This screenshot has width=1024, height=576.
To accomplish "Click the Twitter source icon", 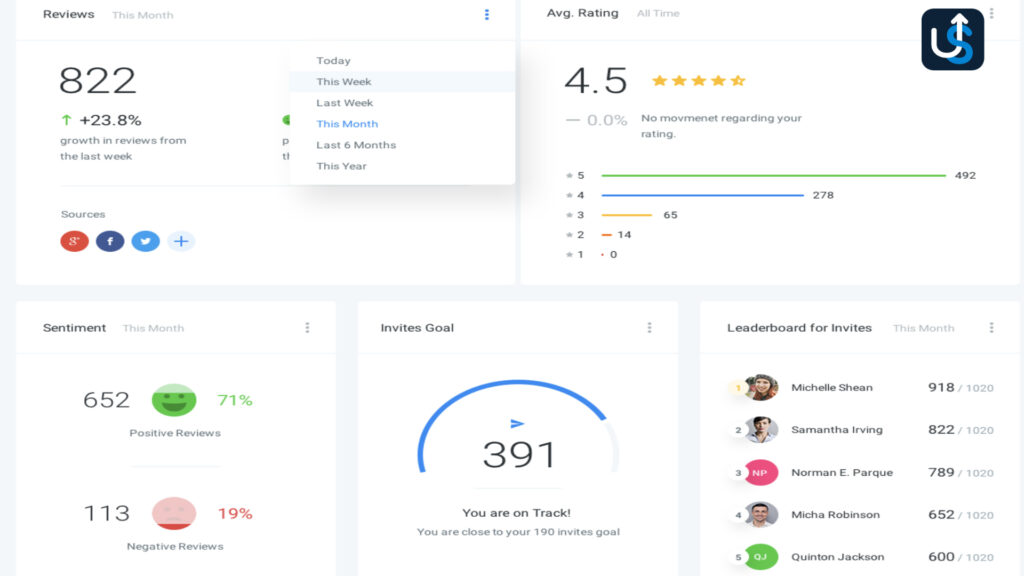I will point(146,241).
